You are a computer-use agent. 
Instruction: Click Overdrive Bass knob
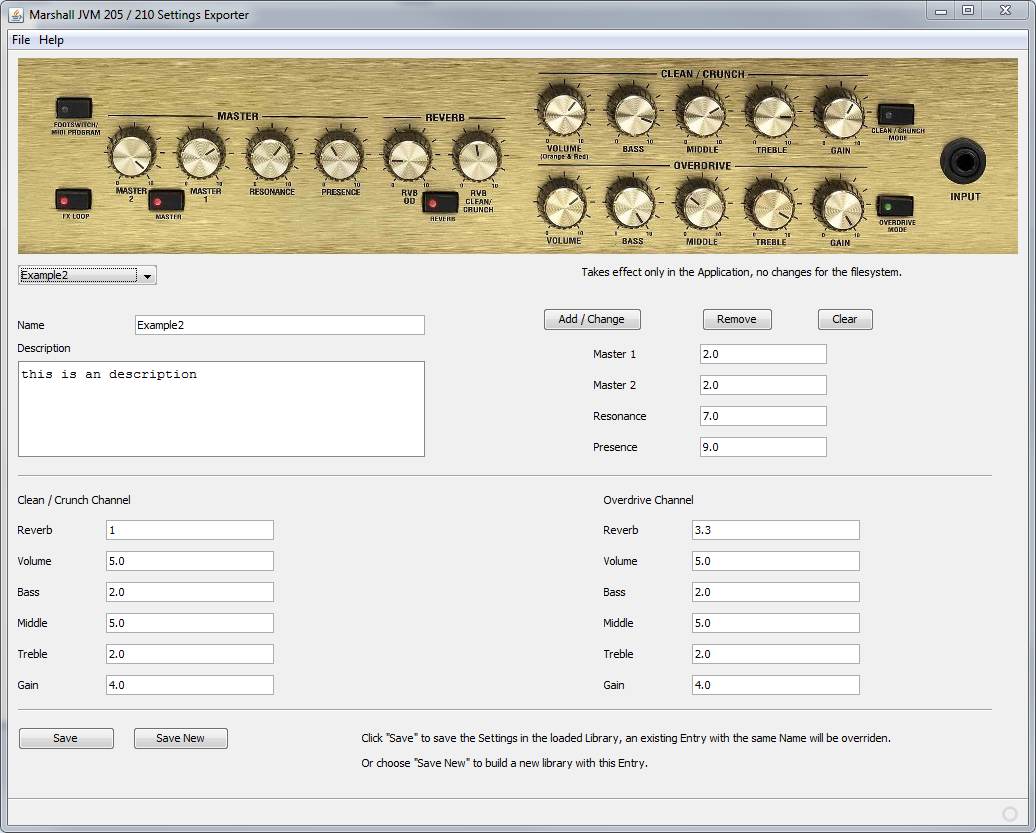tap(632, 205)
